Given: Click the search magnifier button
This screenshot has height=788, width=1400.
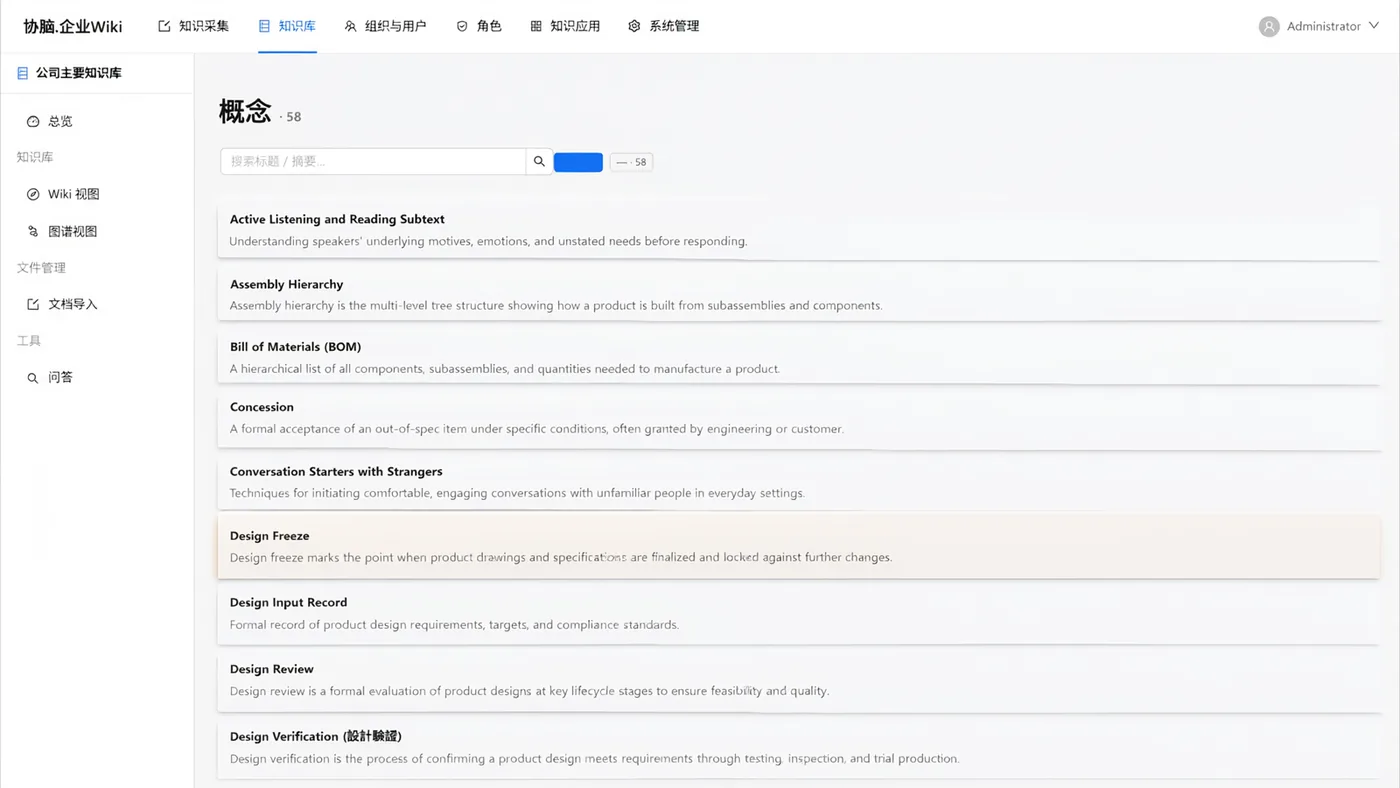Looking at the screenshot, I should 539,161.
